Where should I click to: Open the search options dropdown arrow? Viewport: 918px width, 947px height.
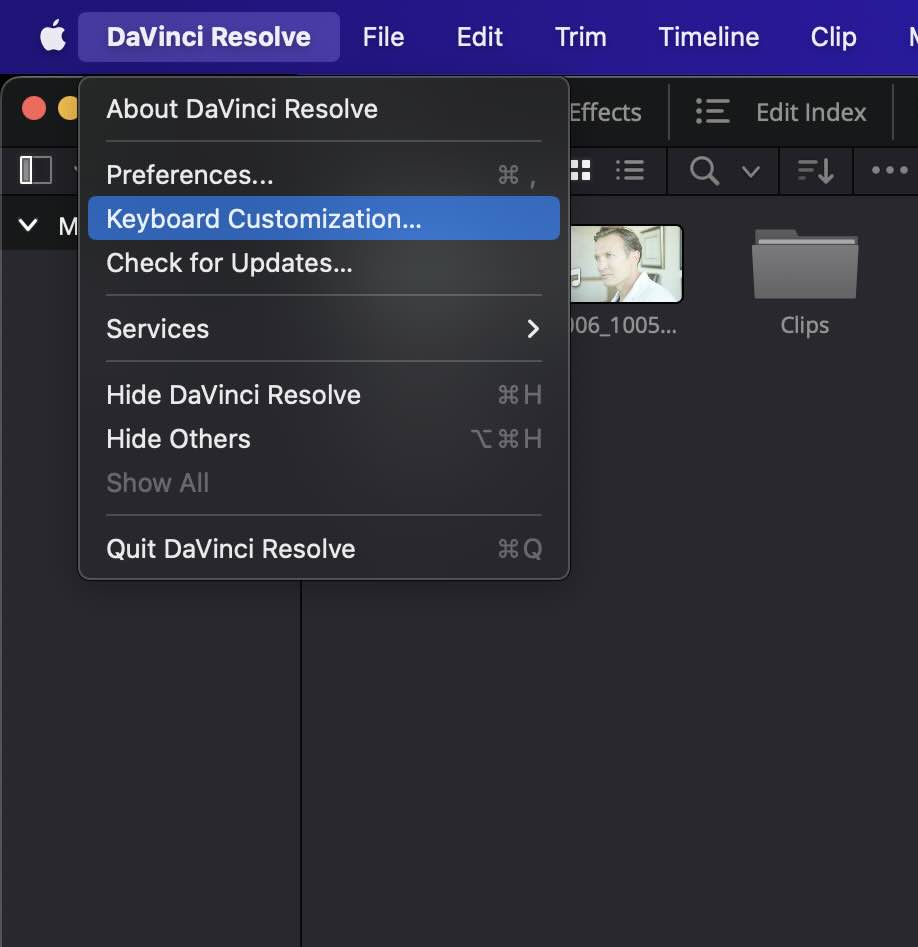pos(751,172)
